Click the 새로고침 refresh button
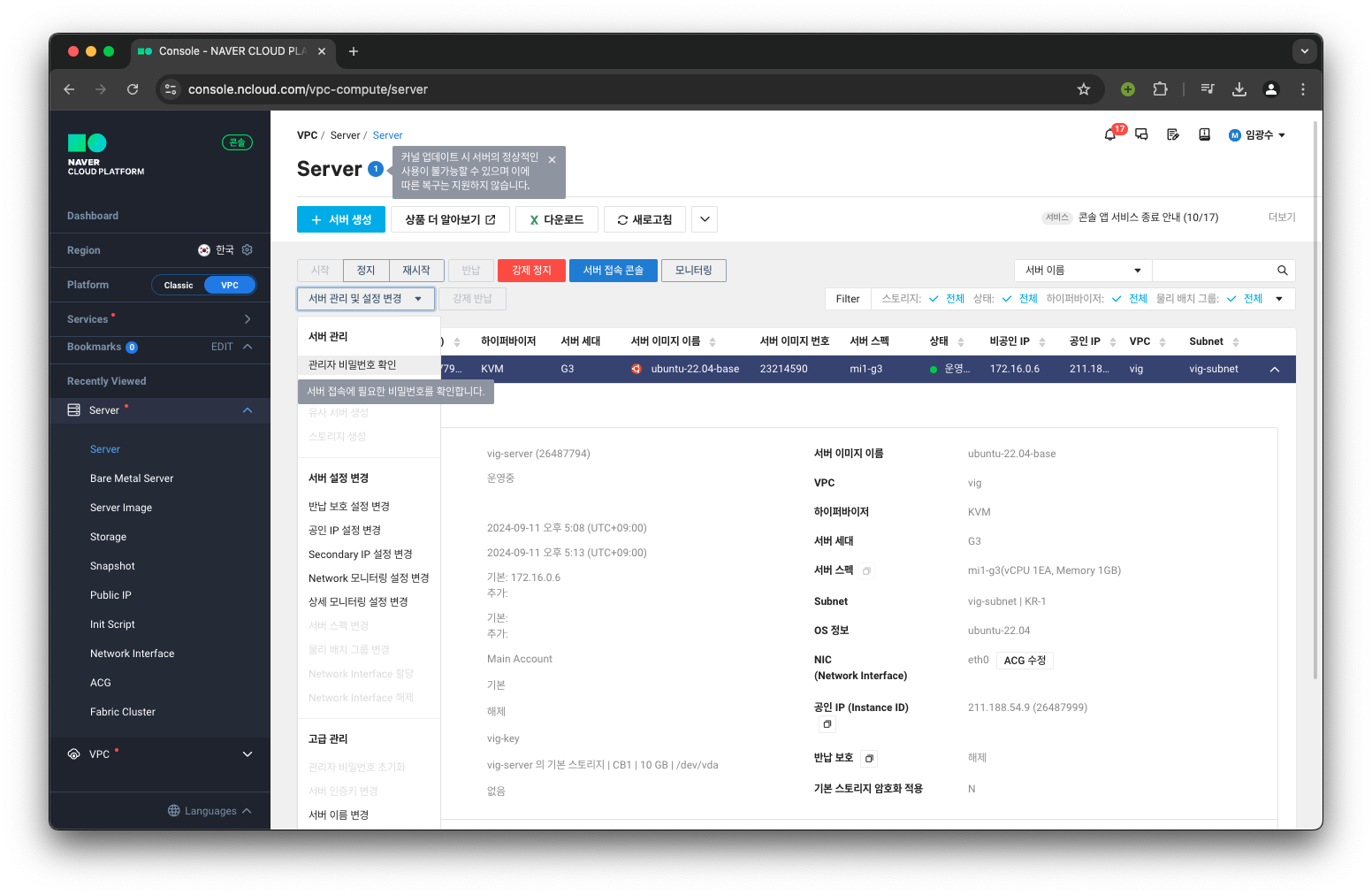1372x895 pixels. point(644,219)
